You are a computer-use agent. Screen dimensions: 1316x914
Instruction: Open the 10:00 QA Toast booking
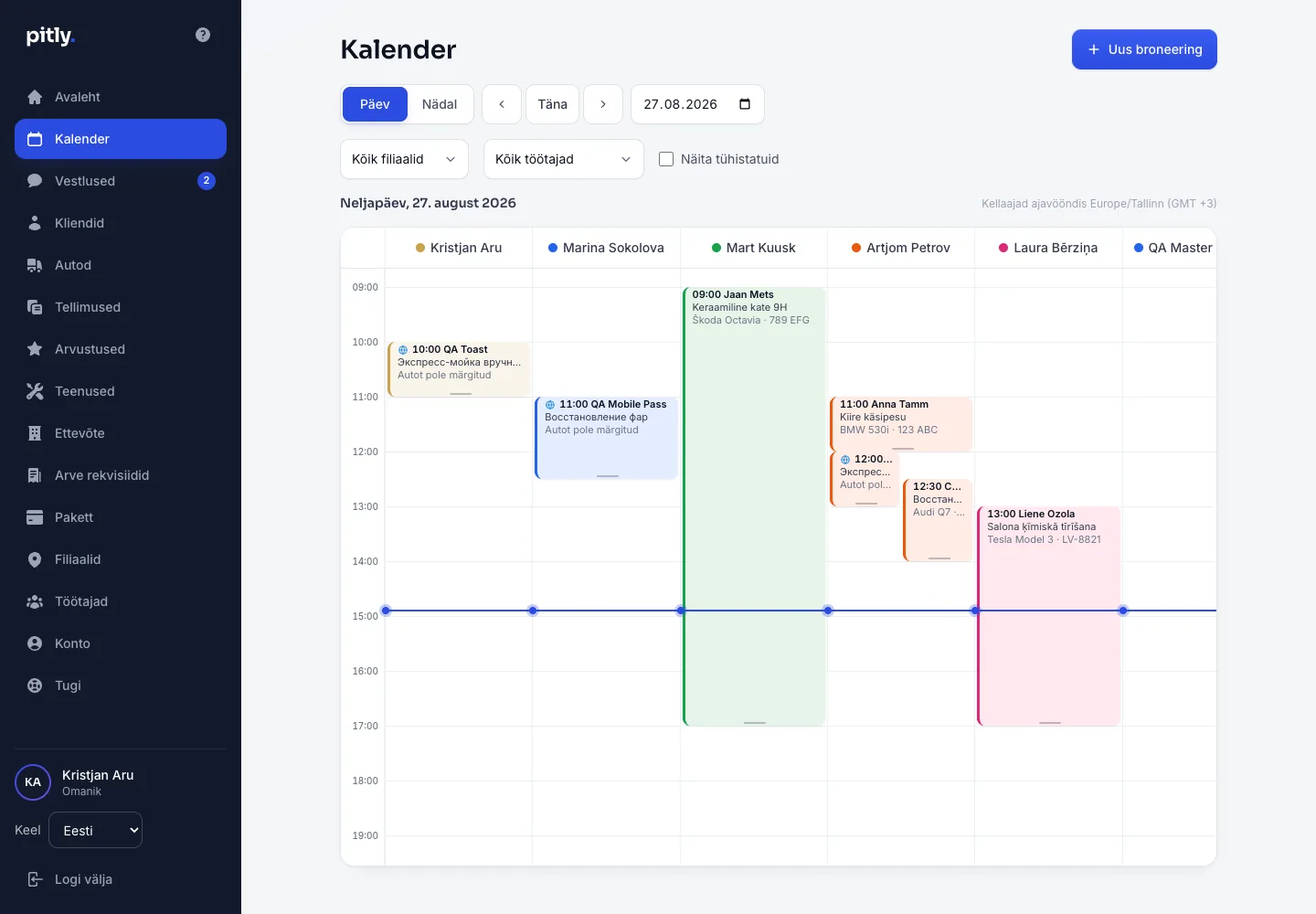pyautogui.click(x=459, y=369)
